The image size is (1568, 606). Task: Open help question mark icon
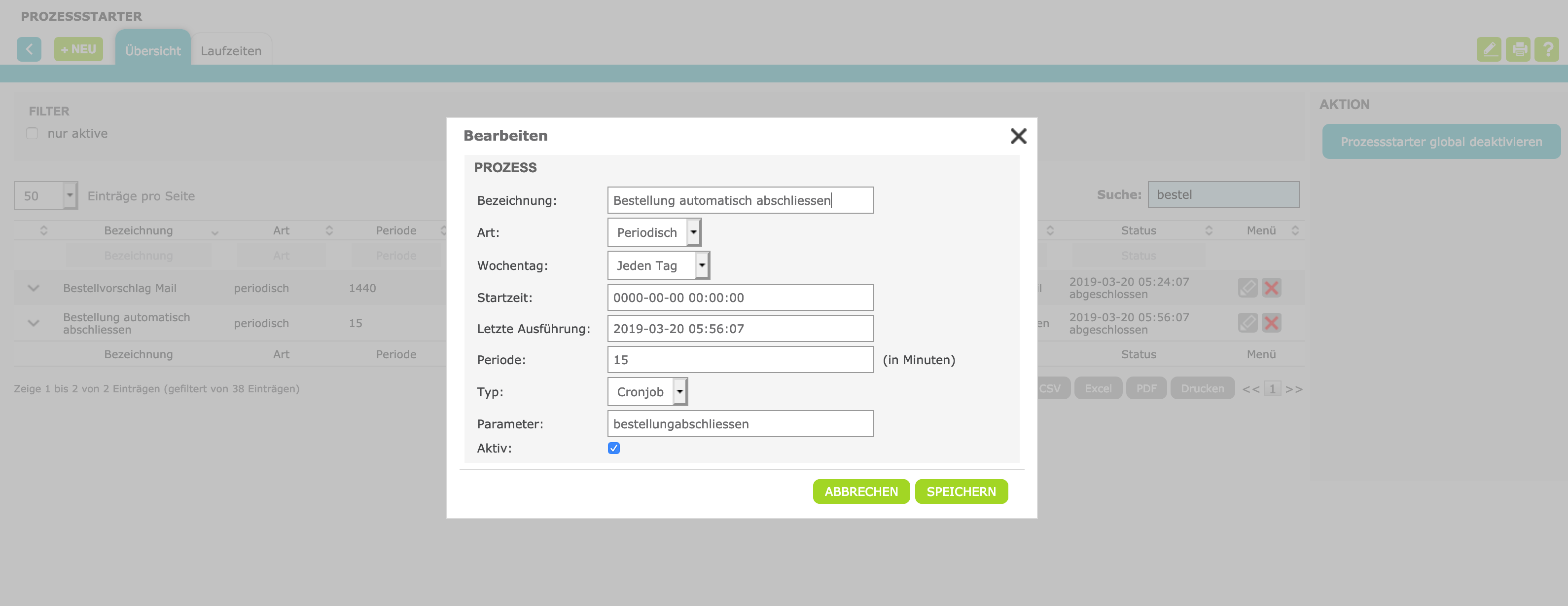(1547, 49)
